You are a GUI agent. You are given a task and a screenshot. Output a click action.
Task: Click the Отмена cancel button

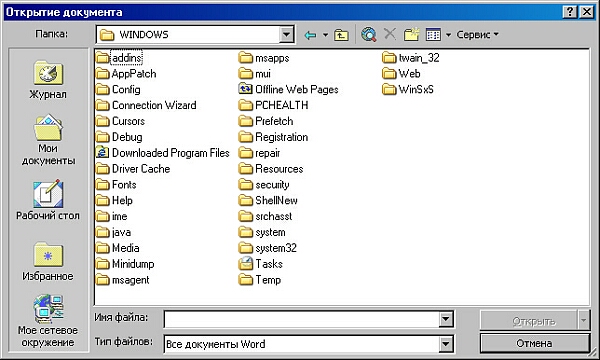pos(535,343)
